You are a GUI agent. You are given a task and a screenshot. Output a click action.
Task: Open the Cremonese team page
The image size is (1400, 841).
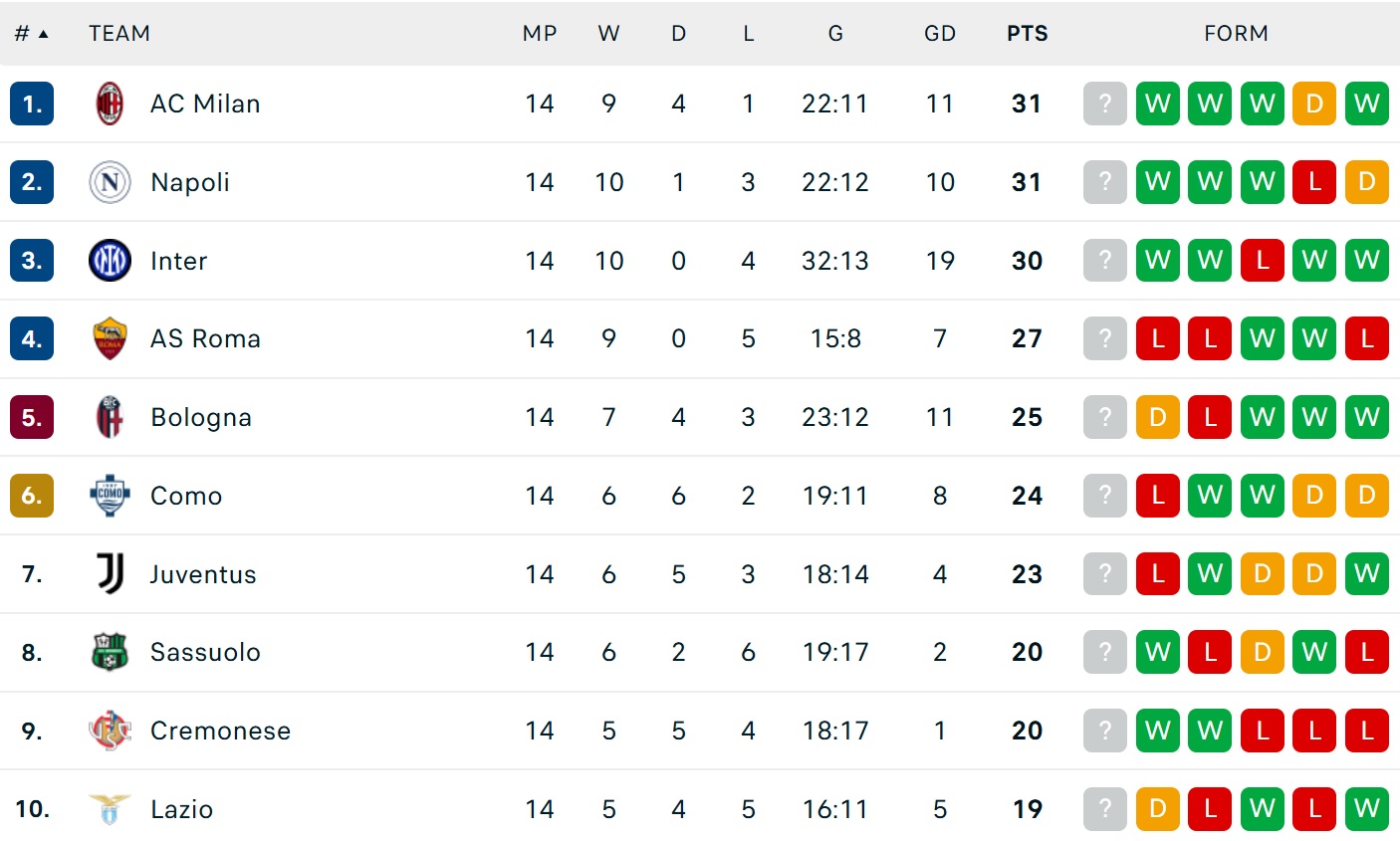(x=220, y=731)
